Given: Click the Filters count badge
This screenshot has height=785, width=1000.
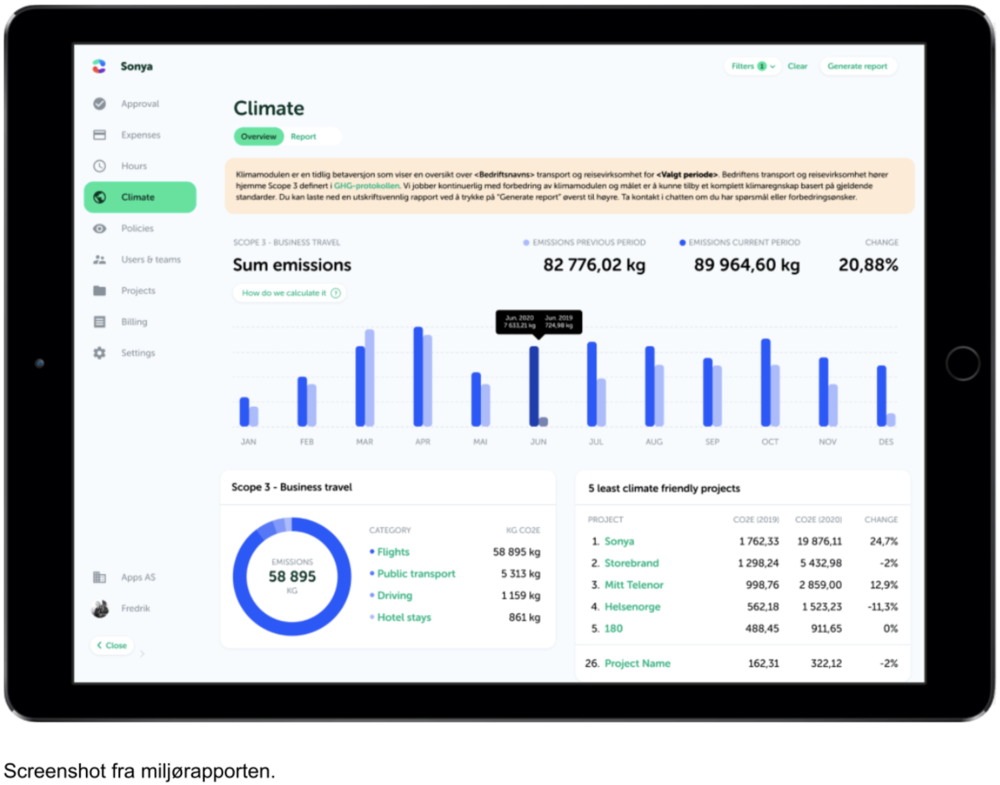Looking at the screenshot, I should pos(761,66).
